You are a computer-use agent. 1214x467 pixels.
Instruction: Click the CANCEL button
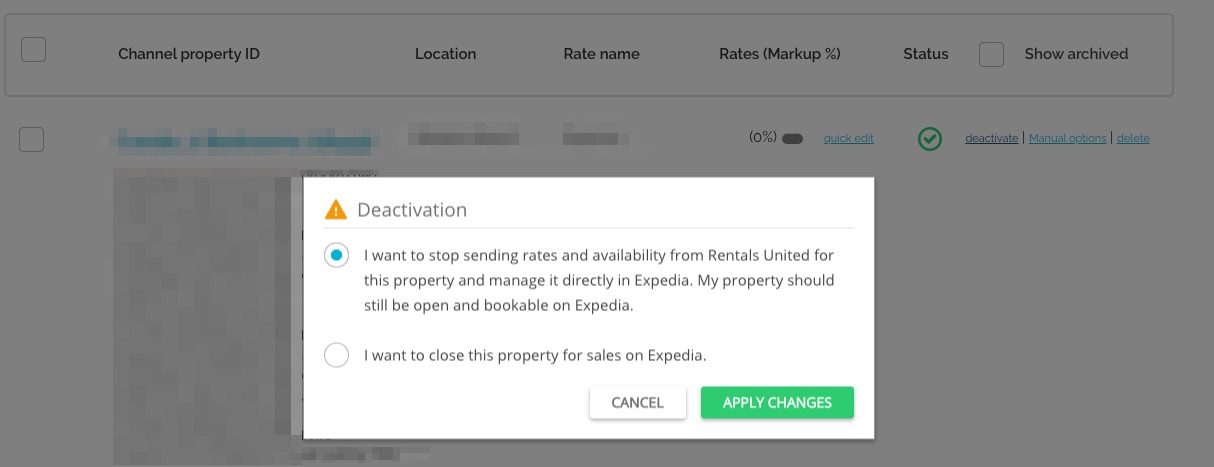pos(638,402)
